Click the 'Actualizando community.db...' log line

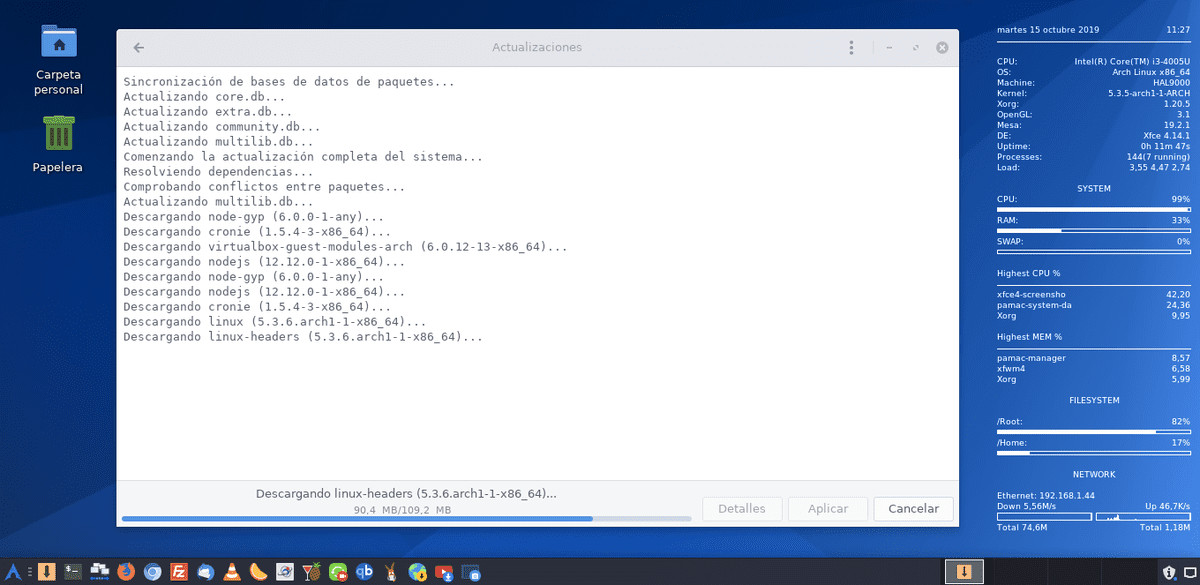[x=222, y=127]
